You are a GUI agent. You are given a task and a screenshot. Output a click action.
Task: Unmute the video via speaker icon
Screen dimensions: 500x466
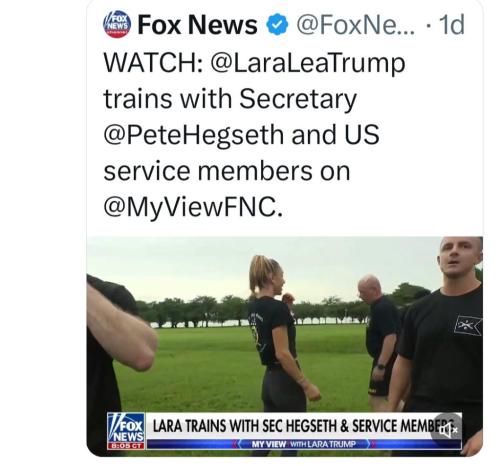(x=448, y=430)
